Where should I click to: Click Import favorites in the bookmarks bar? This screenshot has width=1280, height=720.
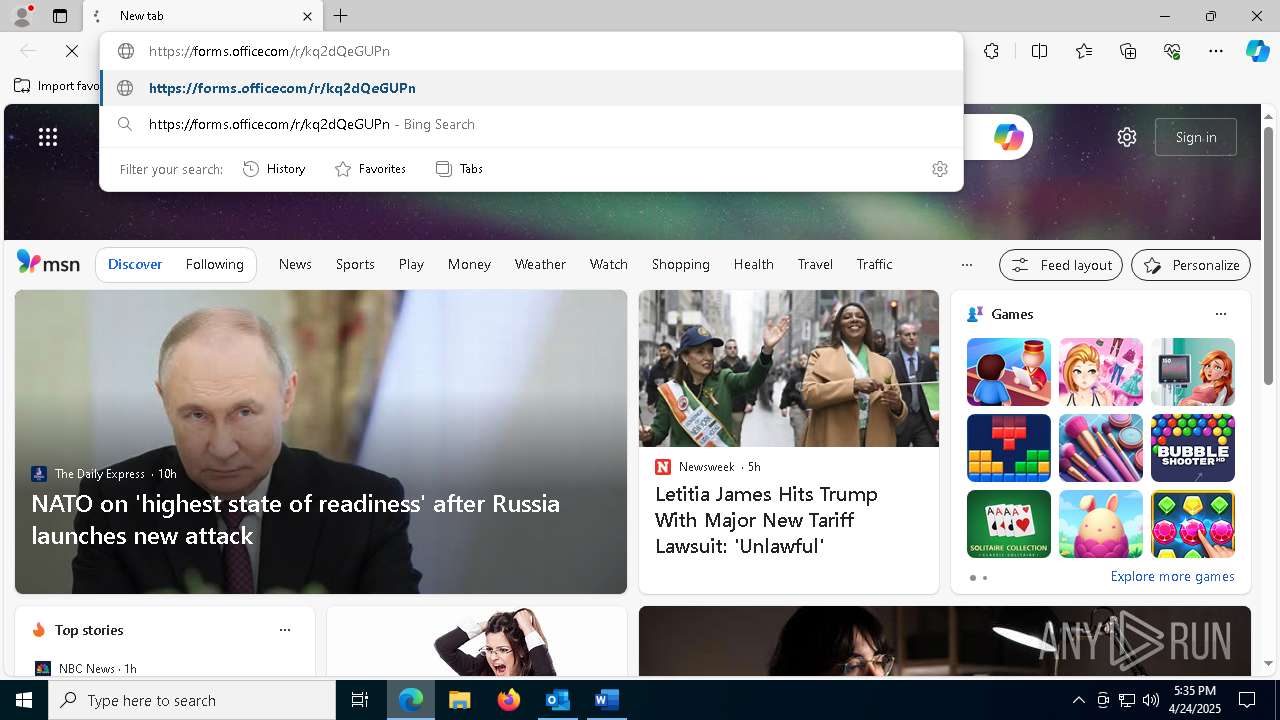click(x=57, y=86)
